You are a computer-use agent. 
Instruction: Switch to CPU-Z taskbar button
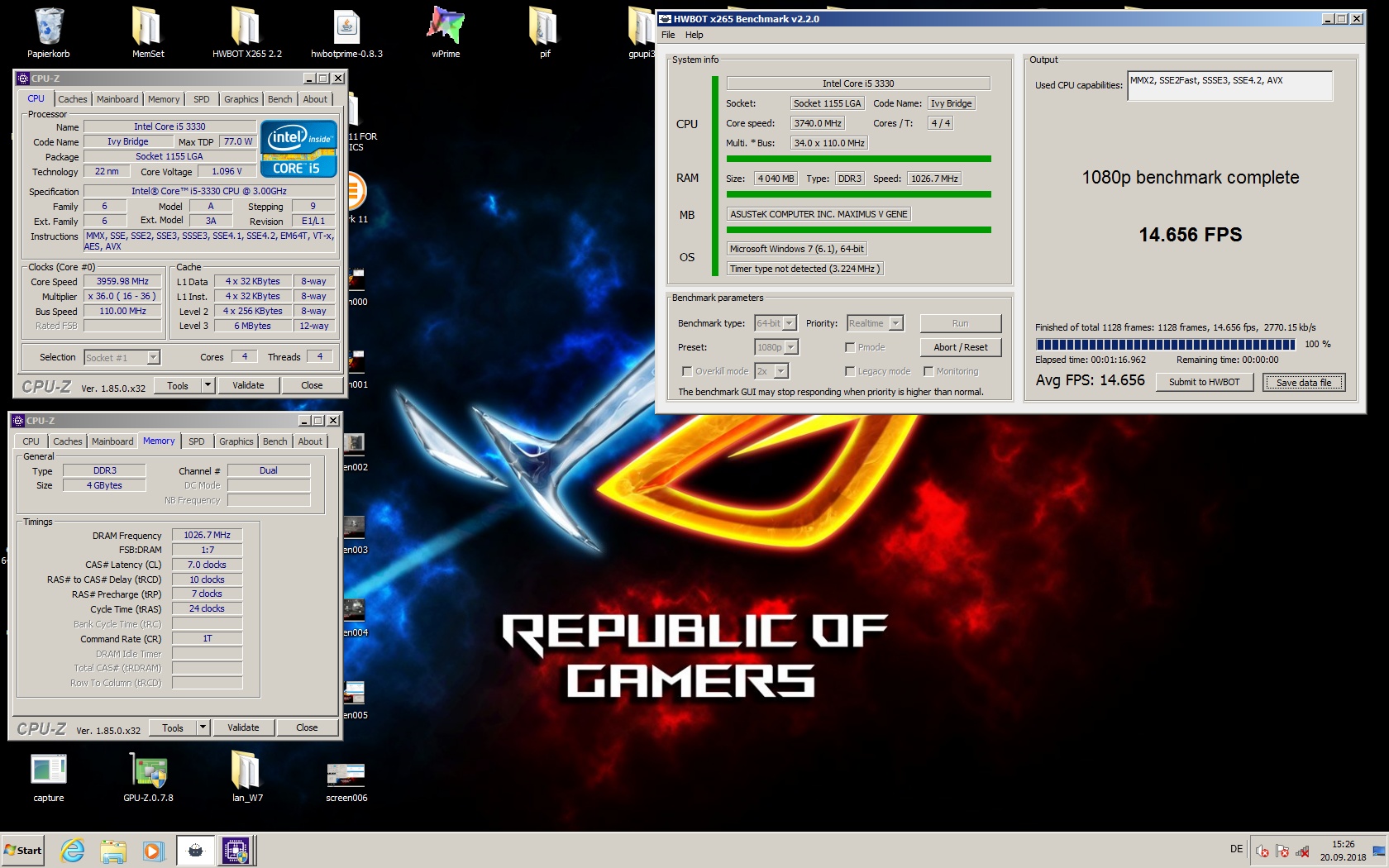click(236, 851)
